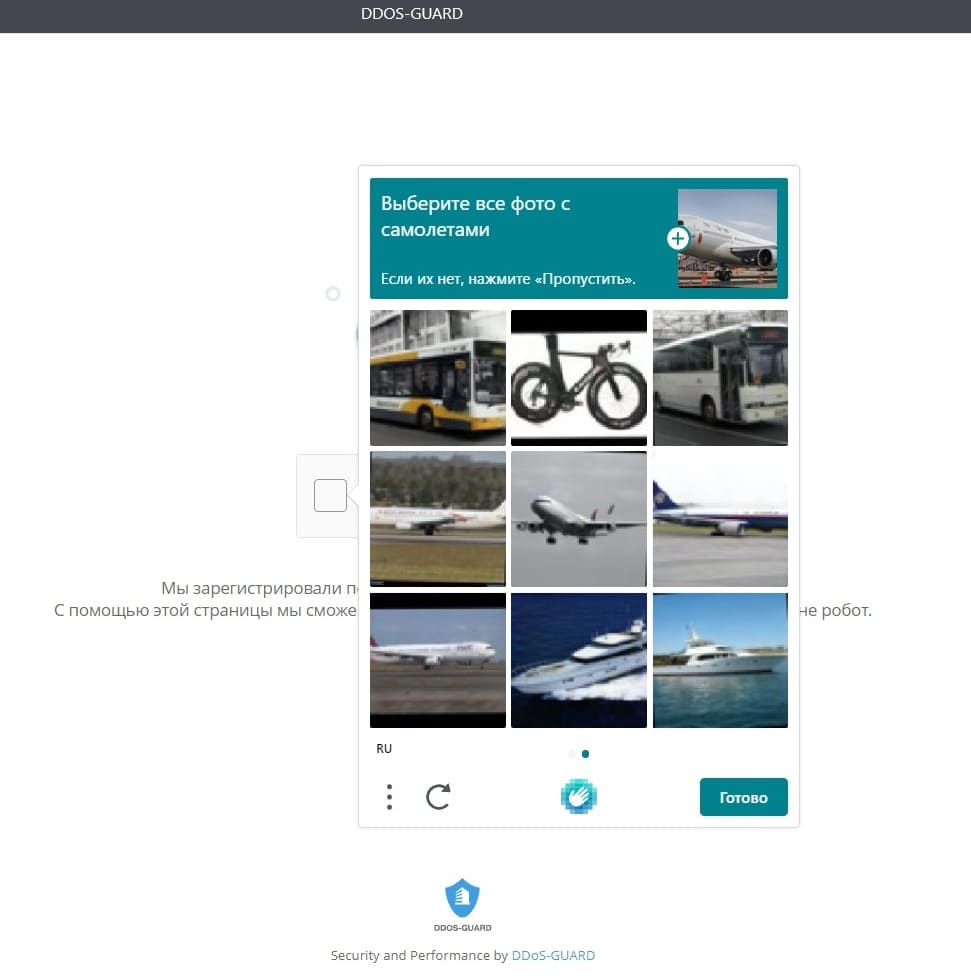971x979 pixels.
Task: Select the RU language label
Action: coord(384,749)
